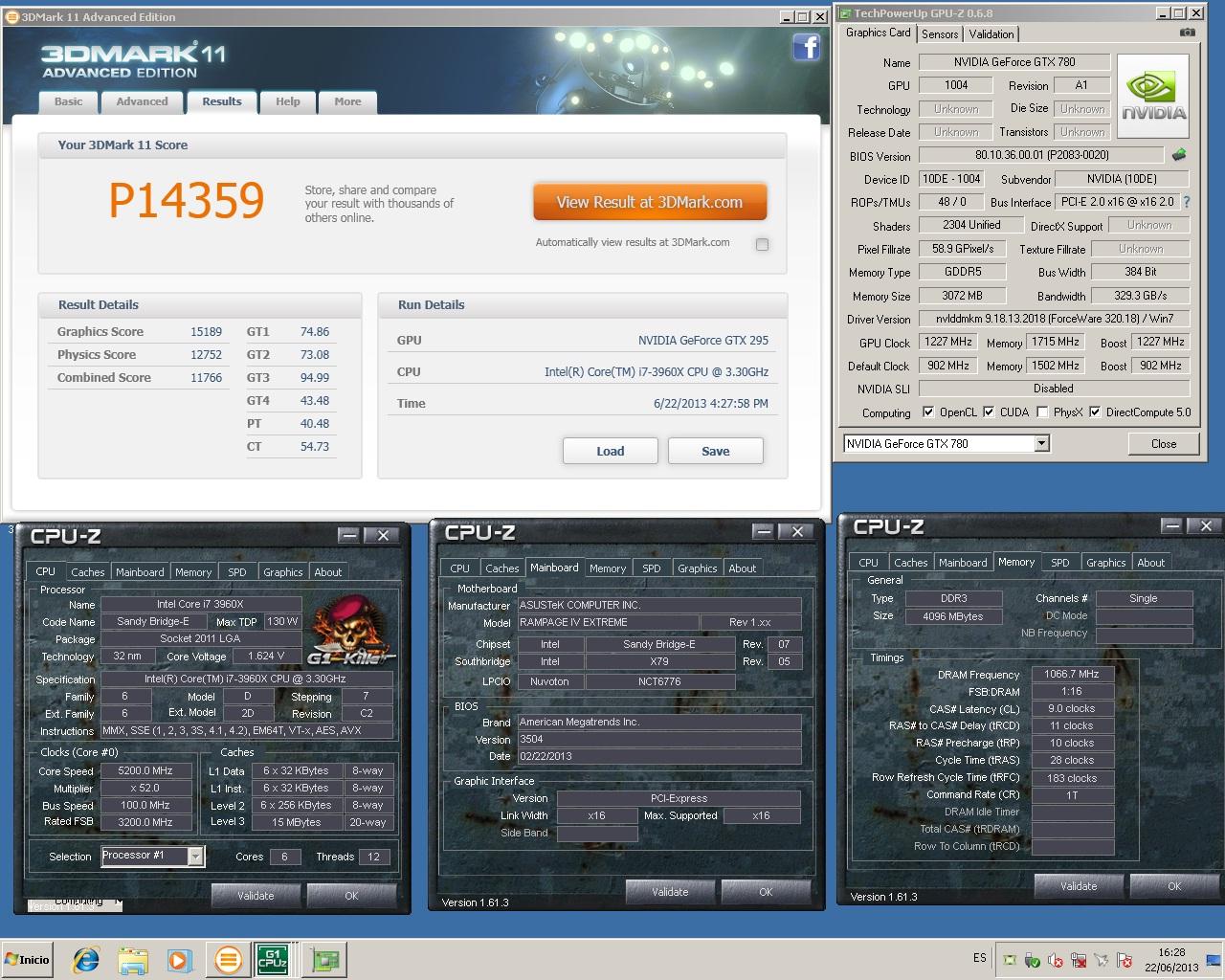Open the More tab in 3DMark

pos(347,101)
